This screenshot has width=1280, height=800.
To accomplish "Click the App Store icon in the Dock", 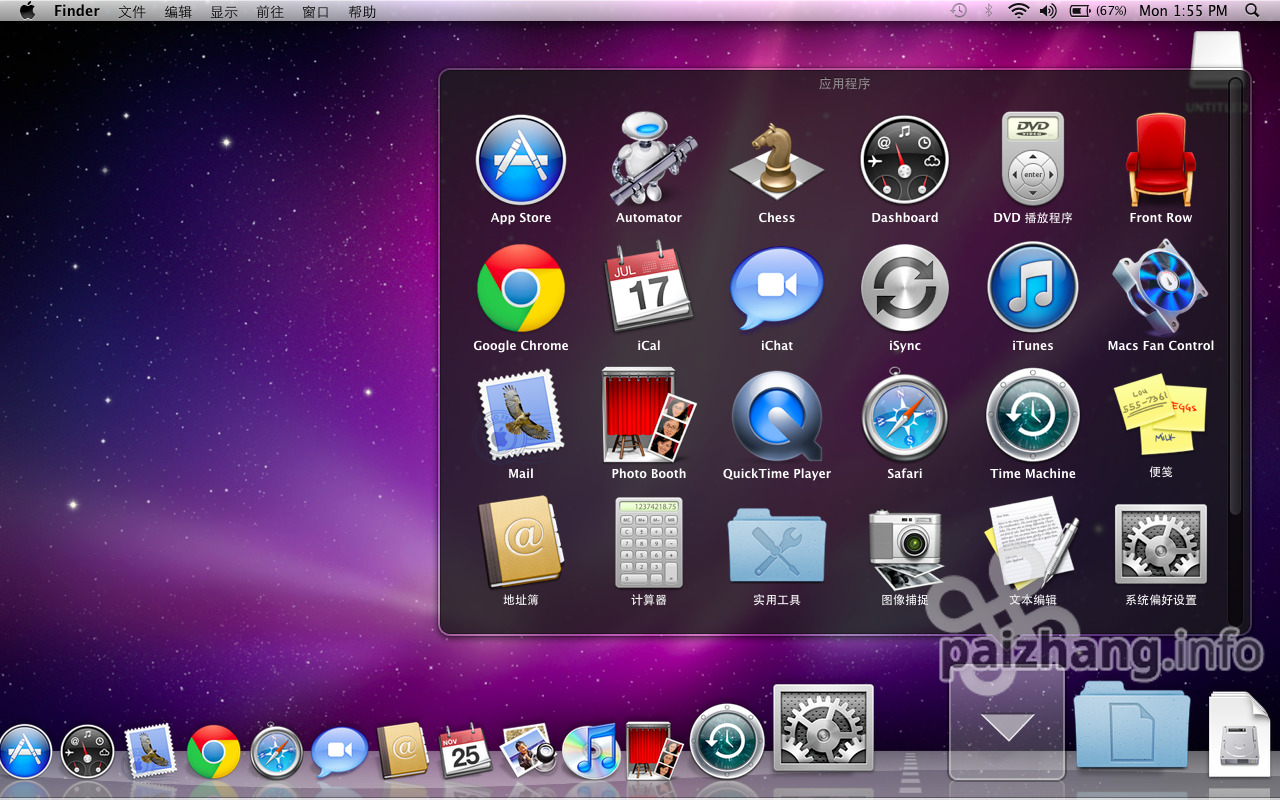I will click(x=24, y=752).
